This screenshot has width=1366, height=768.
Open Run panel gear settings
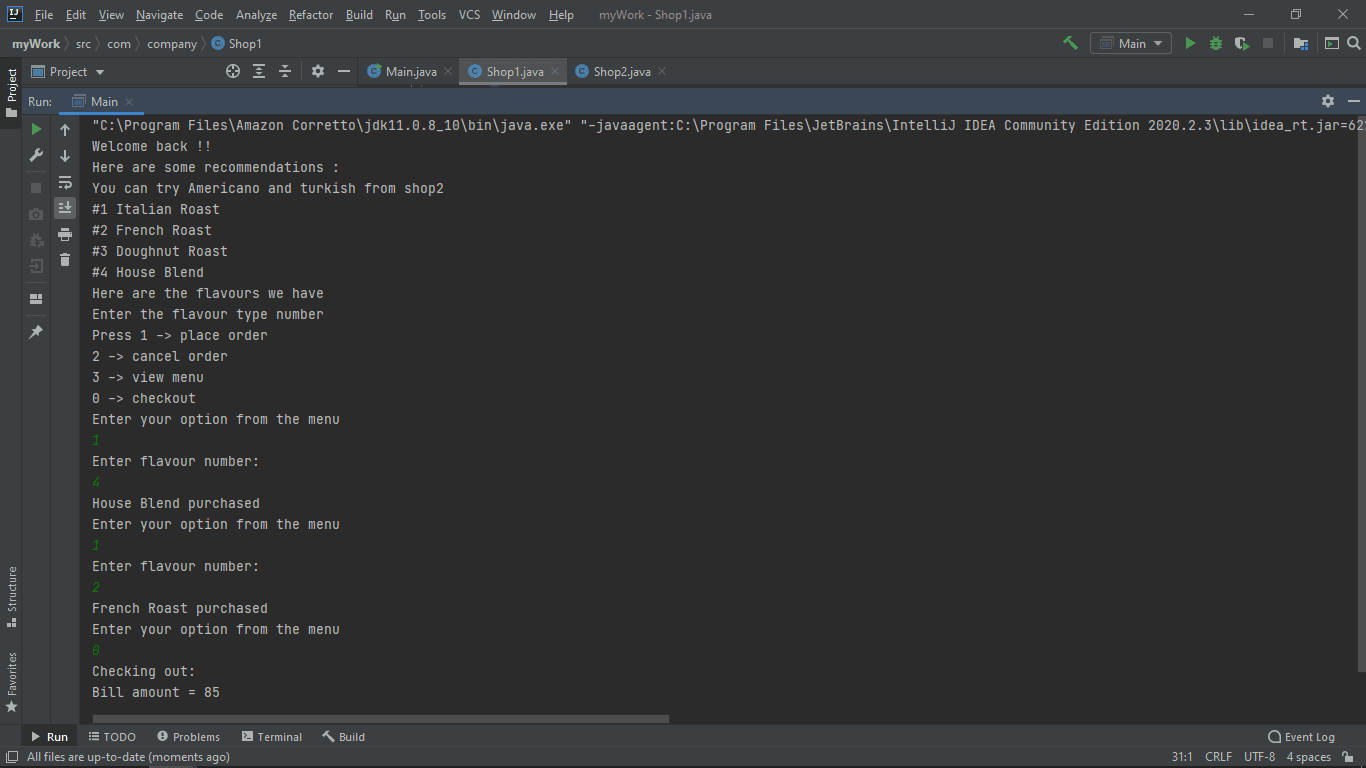tap(1328, 101)
